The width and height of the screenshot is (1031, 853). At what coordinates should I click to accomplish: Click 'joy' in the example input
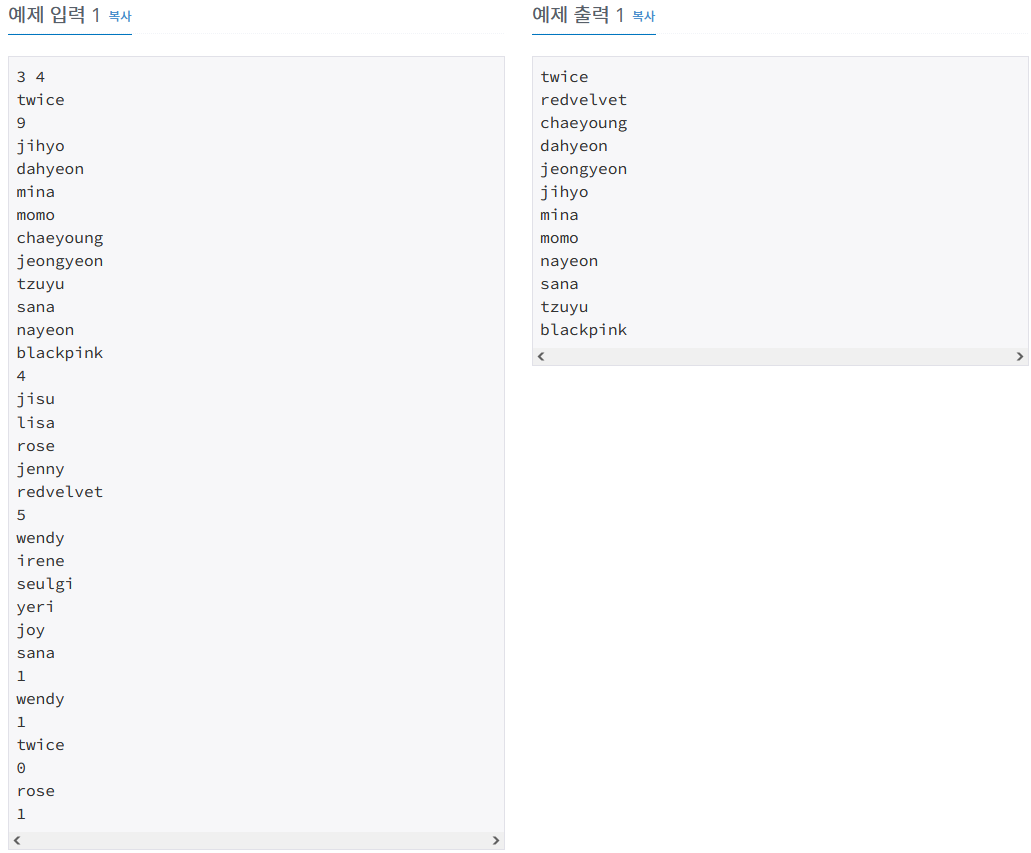(31, 630)
